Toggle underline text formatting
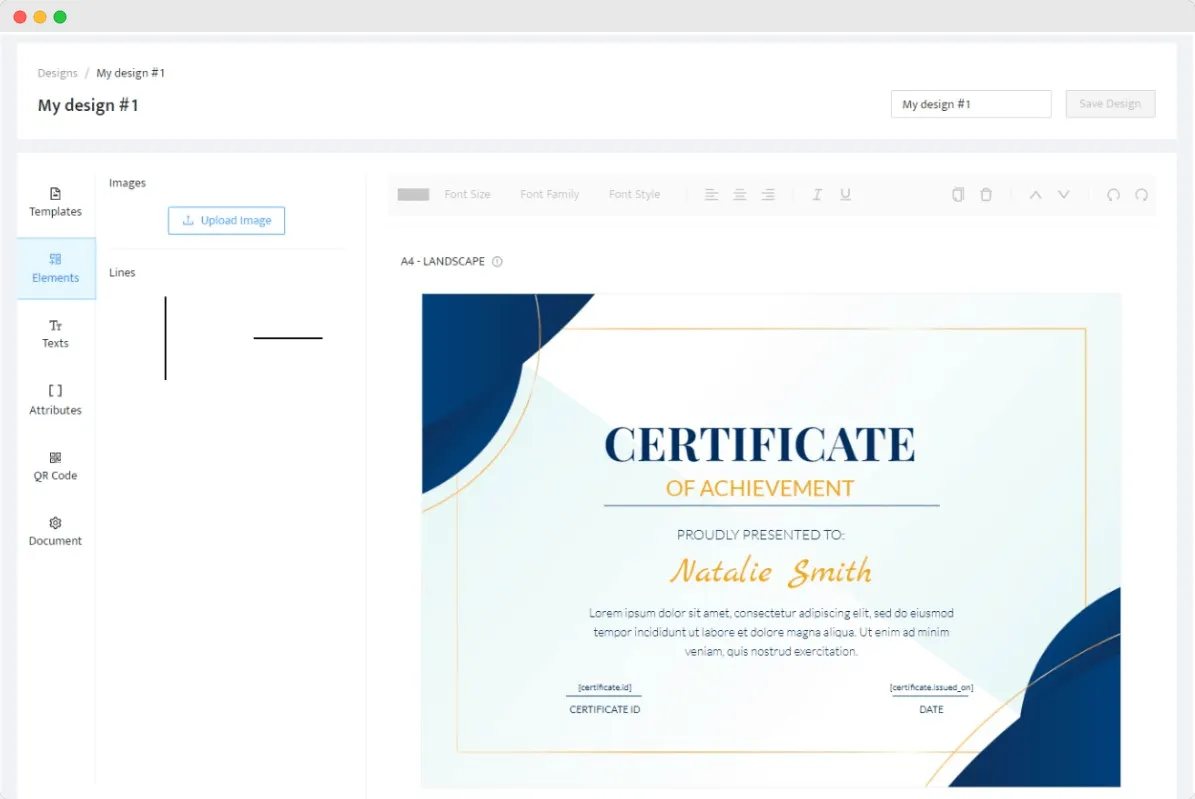1195x799 pixels. tap(845, 194)
